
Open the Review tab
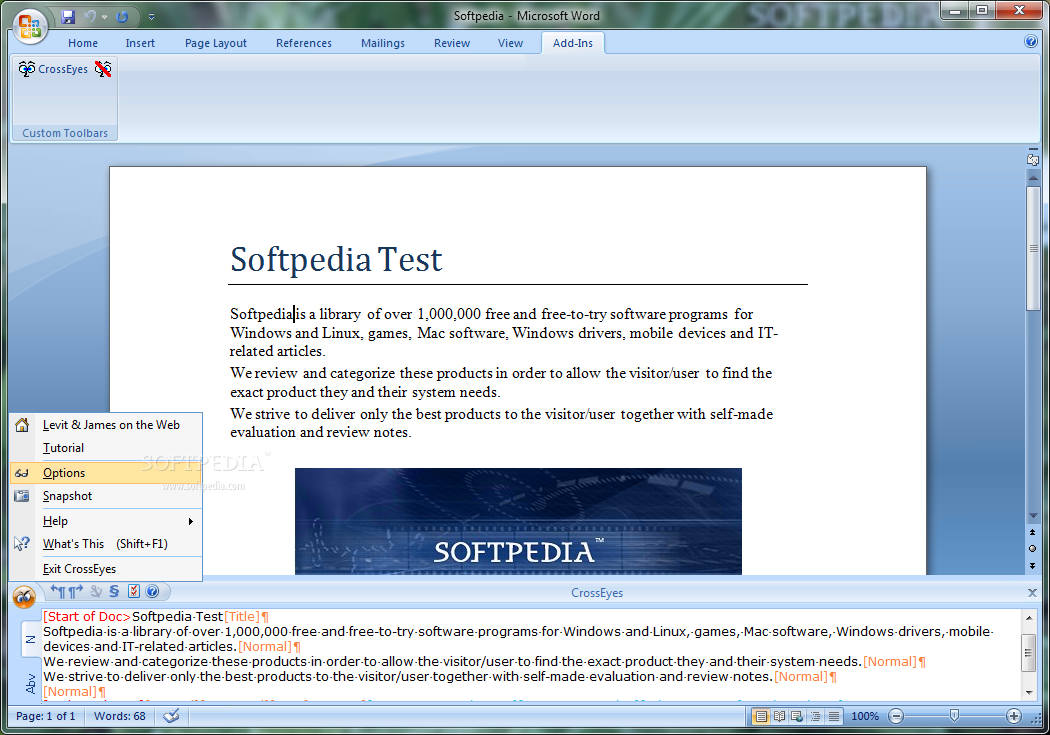pos(451,43)
